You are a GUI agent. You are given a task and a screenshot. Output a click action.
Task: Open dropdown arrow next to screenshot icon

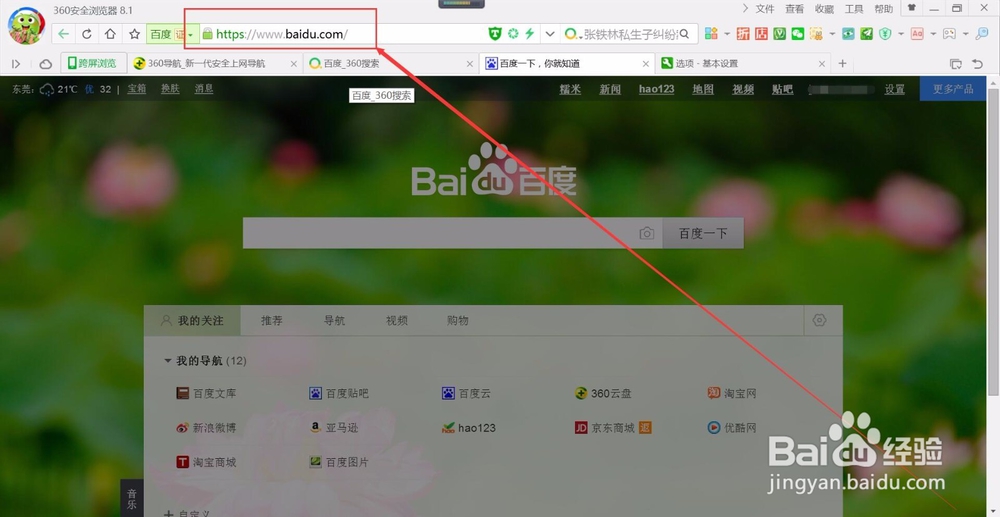tap(965, 34)
